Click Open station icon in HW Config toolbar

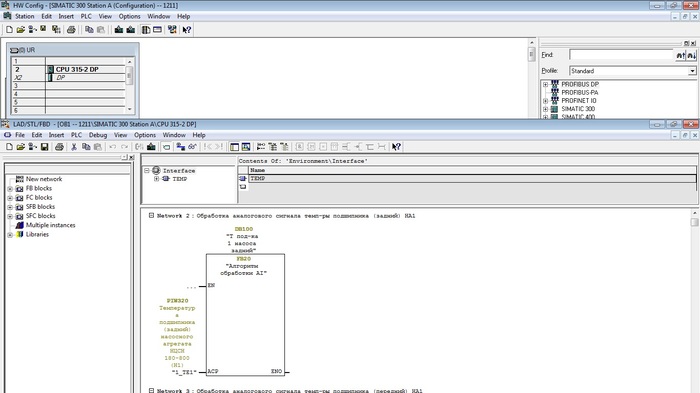click(21, 30)
